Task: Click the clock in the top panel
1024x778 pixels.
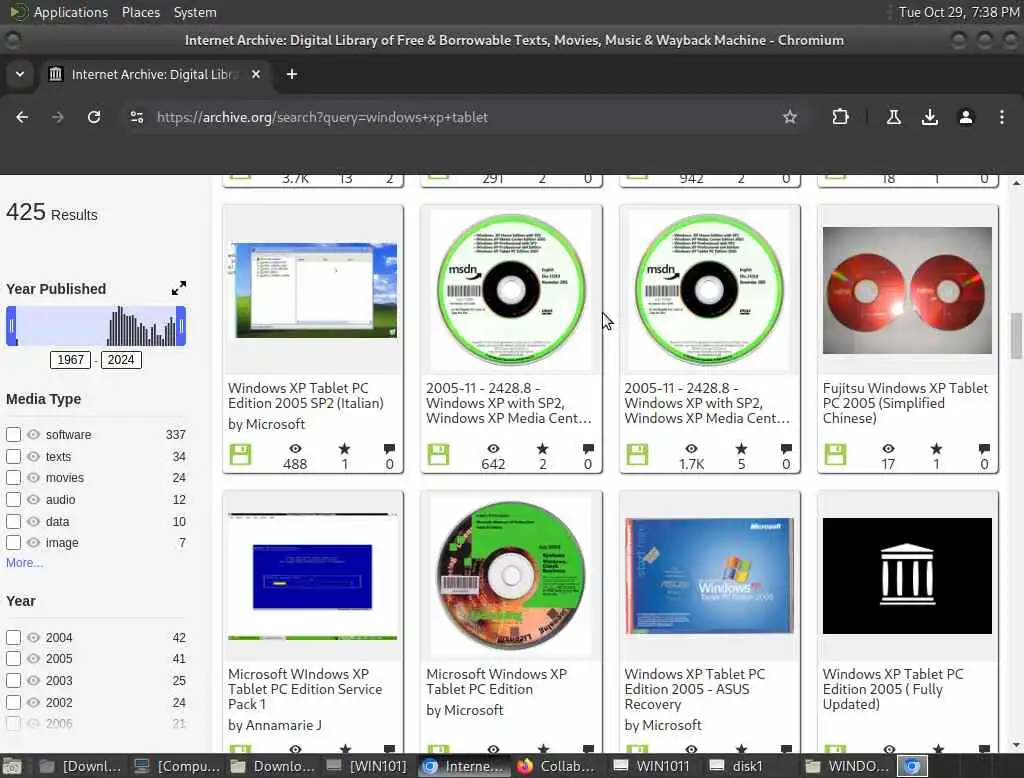Action: [959, 12]
